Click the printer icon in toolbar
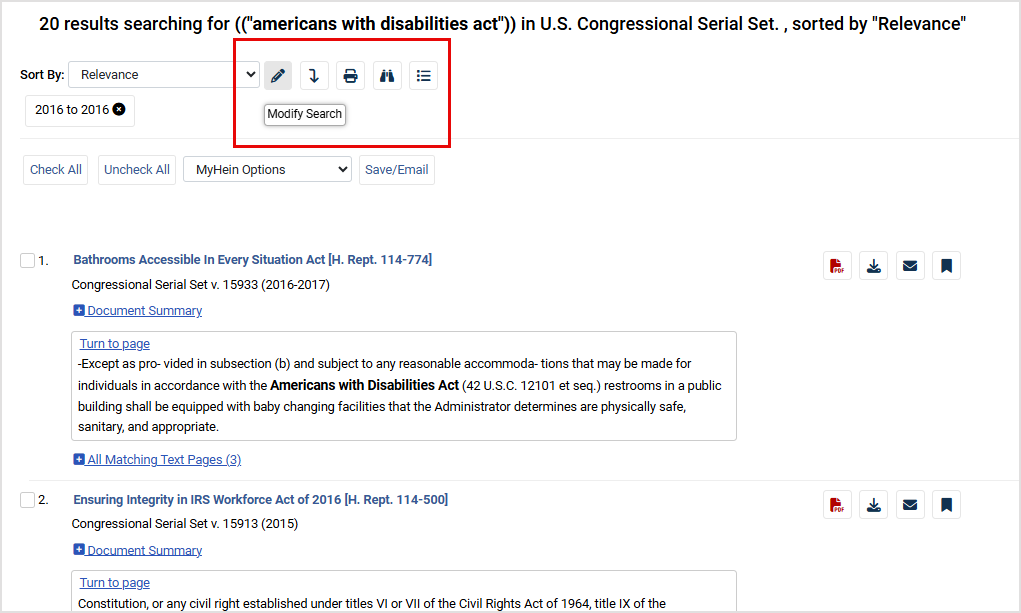1021x613 pixels. click(x=350, y=76)
